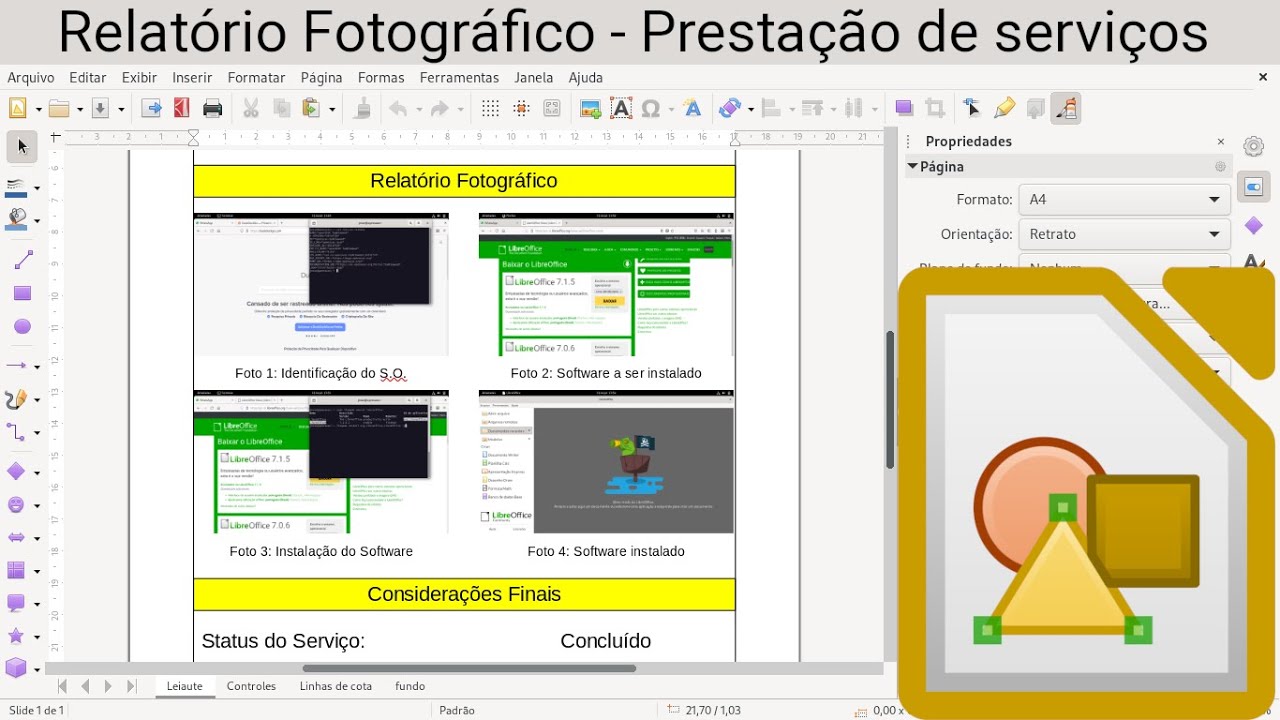Screen dimensions: 1280x720
Task: Select the Flowchart shapes tool
Action: pos(17,570)
